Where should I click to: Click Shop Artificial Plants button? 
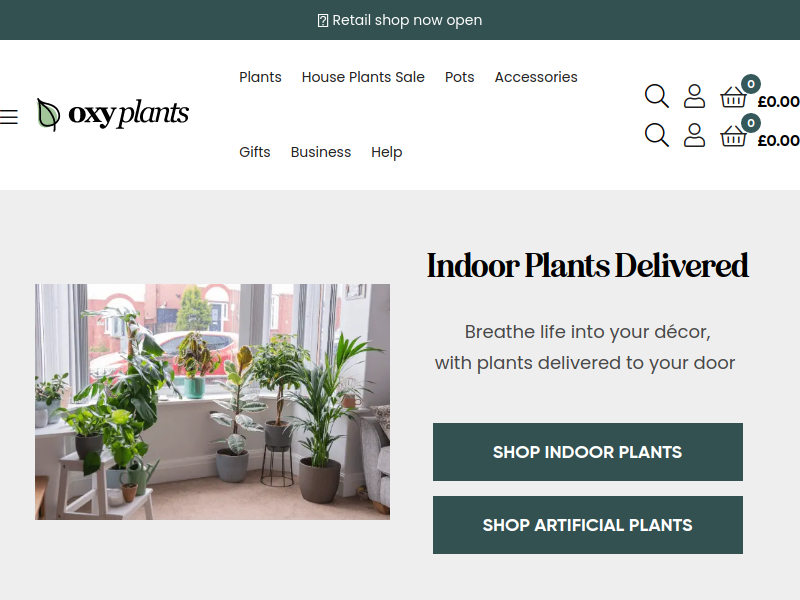pyautogui.click(x=588, y=525)
